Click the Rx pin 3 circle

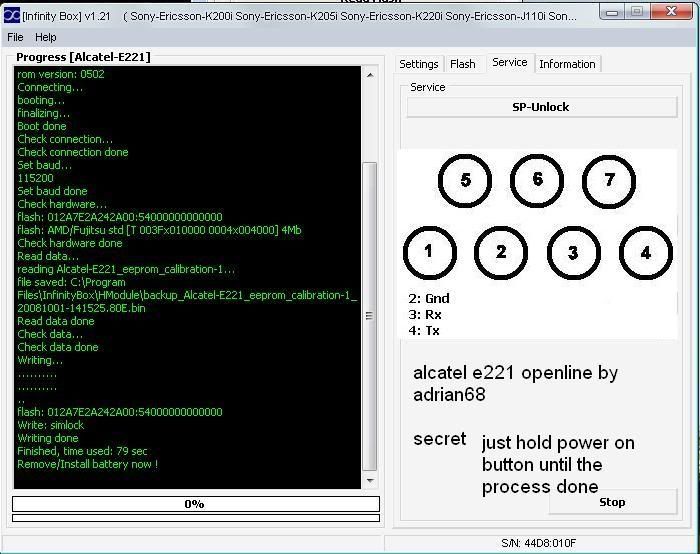(x=573, y=253)
